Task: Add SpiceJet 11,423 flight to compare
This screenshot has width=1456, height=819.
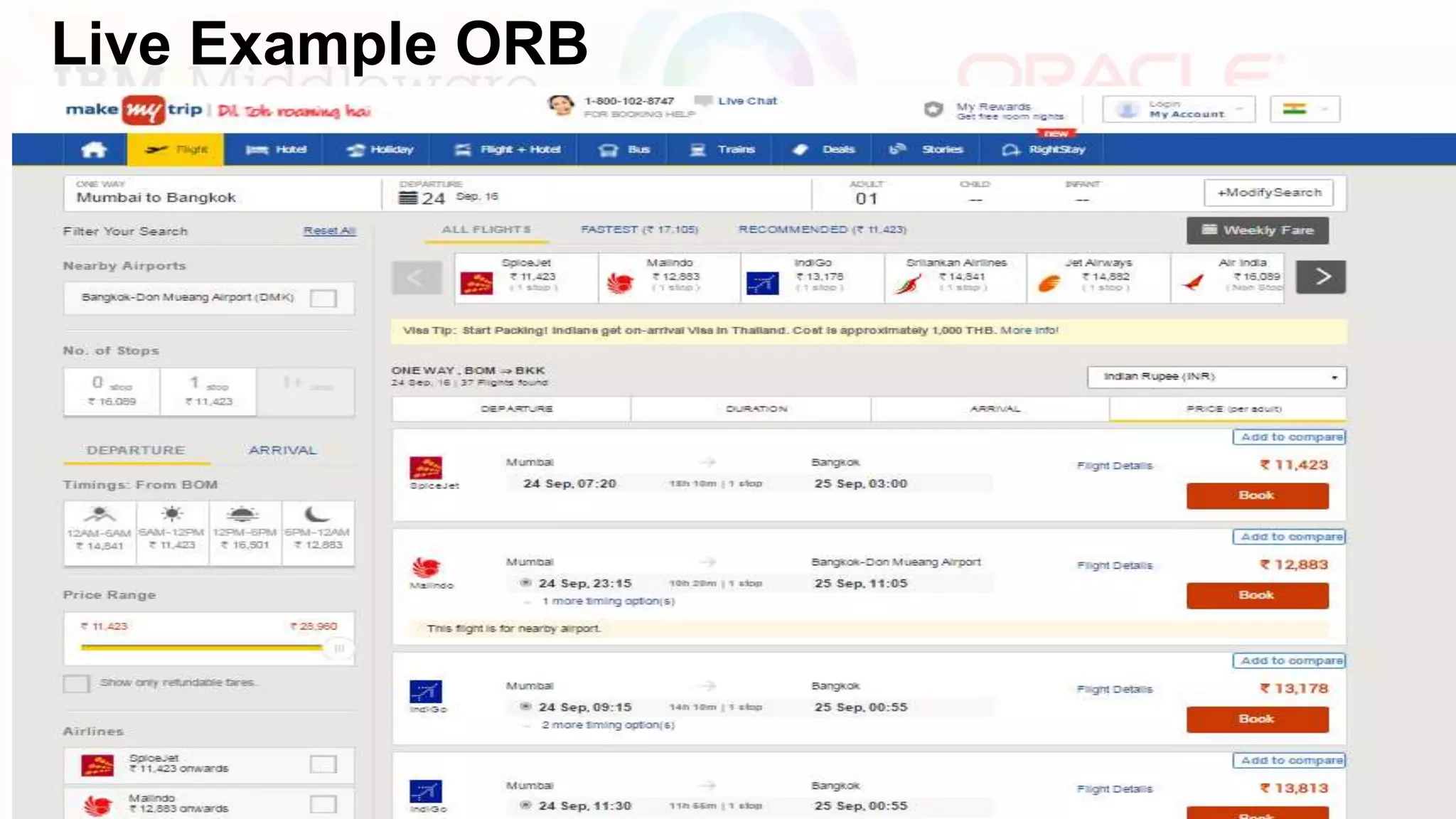Action: point(1290,437)
